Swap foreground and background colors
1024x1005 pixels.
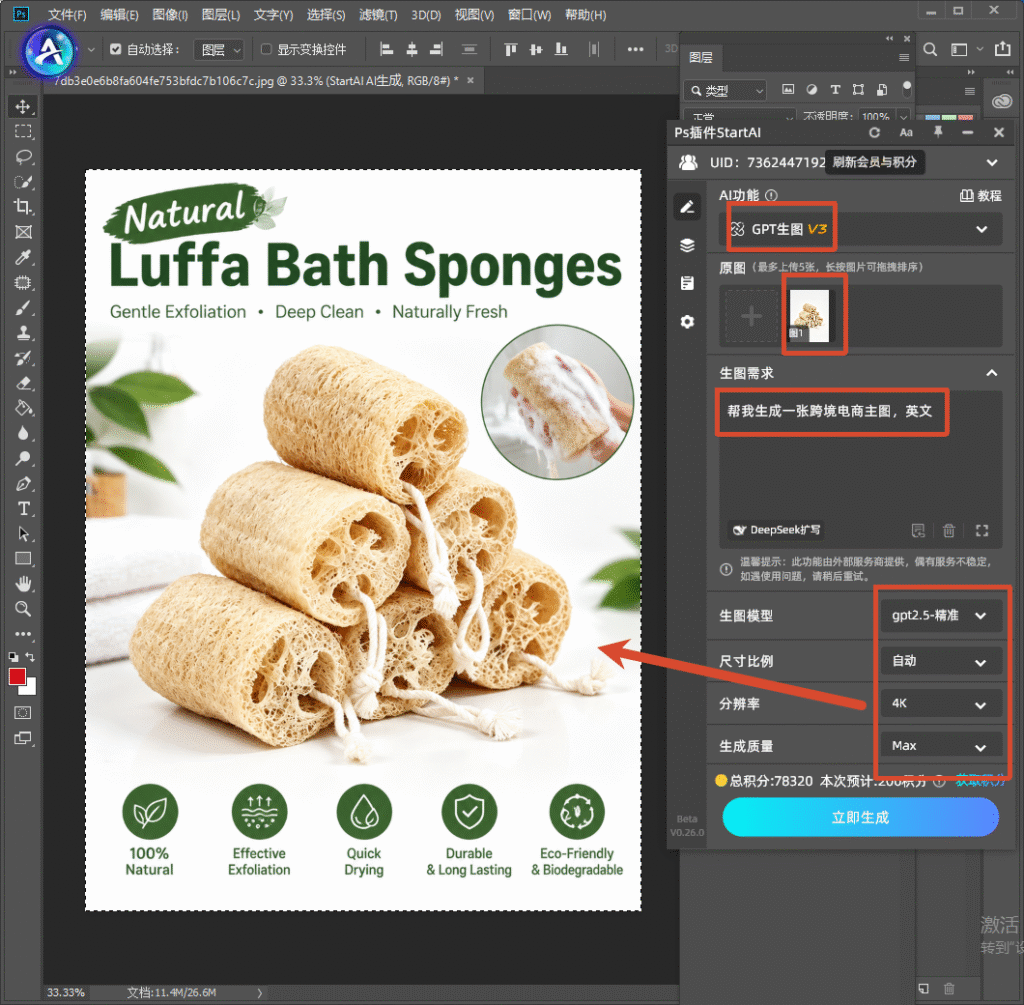(x=30, y=656)
